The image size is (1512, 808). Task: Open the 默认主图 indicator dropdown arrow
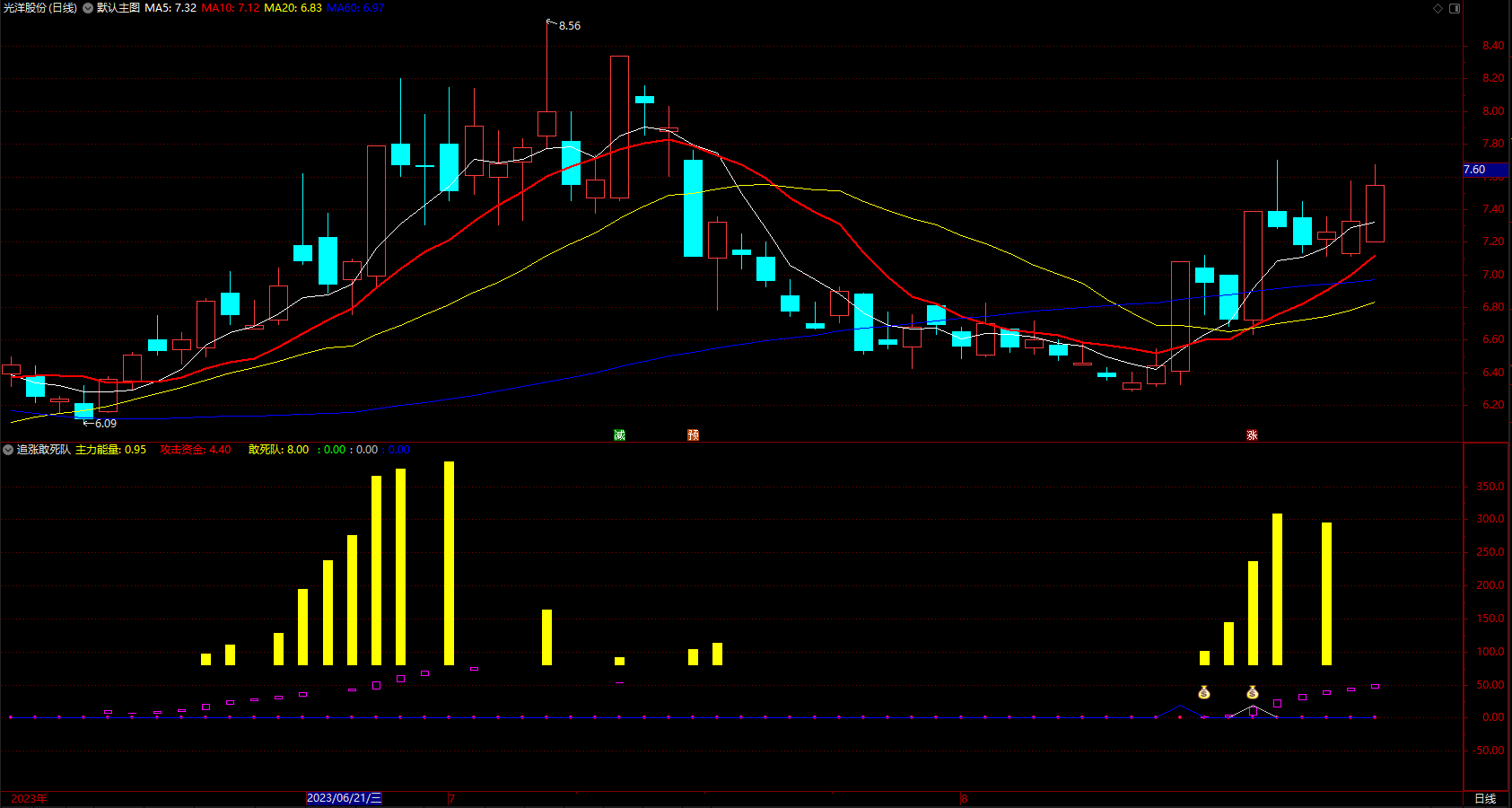[88, 8]
